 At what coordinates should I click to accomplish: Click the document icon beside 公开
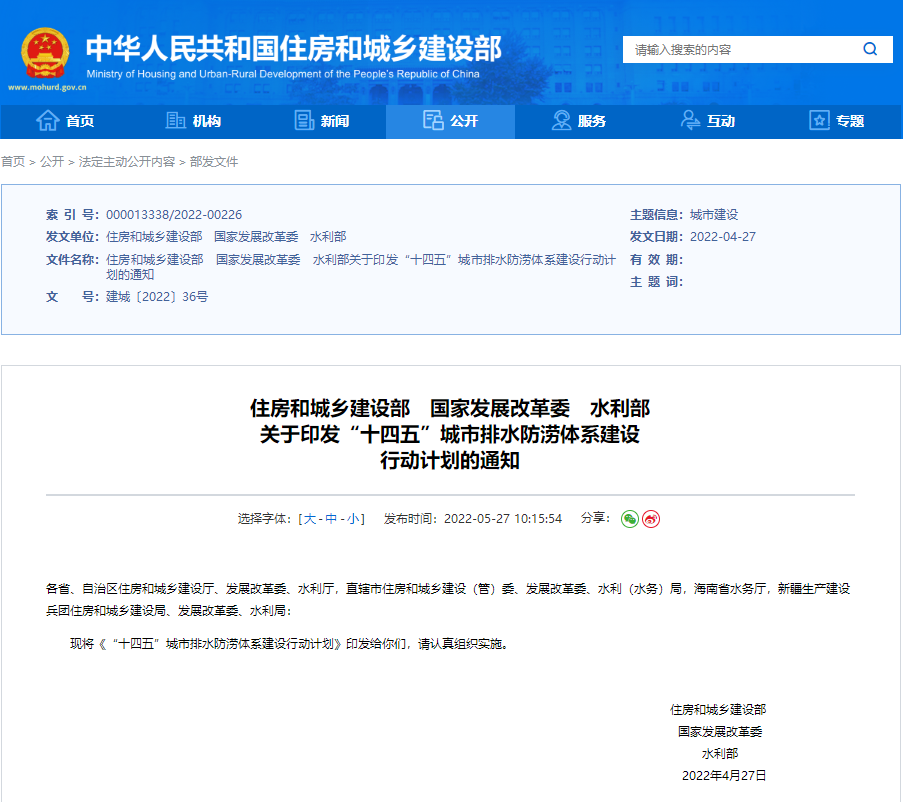(433, 120)
